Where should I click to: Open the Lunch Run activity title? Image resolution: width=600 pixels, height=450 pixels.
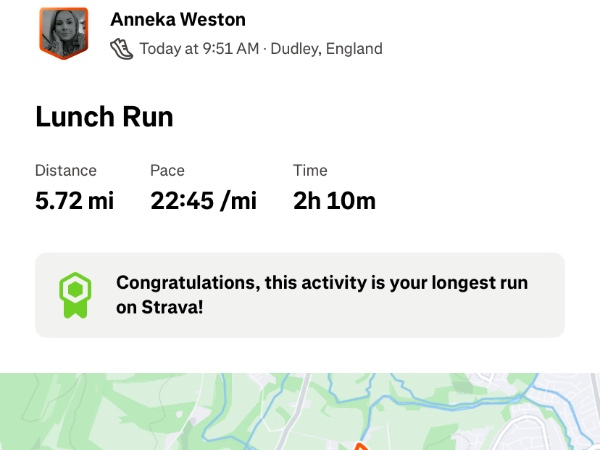tap(104, 117)
